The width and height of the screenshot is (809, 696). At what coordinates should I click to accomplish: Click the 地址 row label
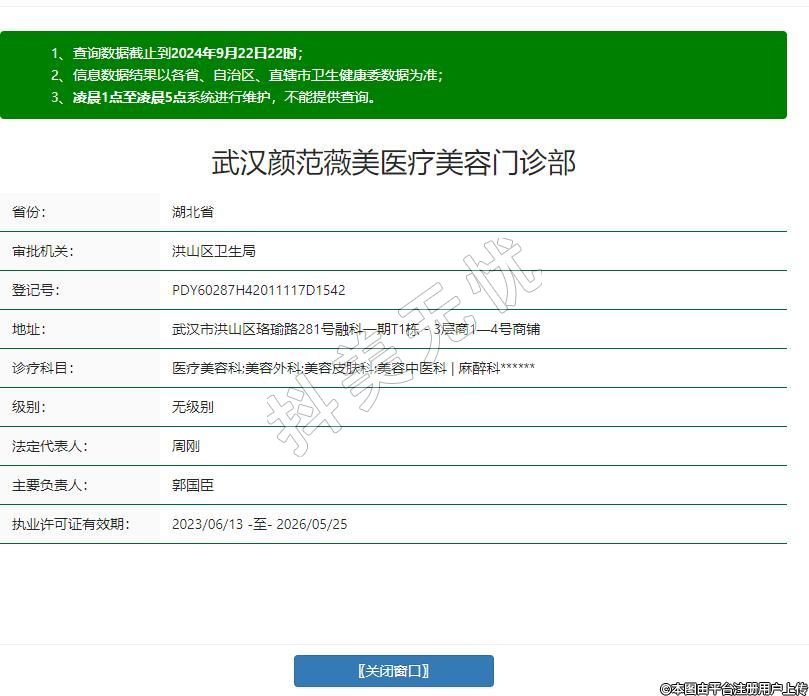29,329
